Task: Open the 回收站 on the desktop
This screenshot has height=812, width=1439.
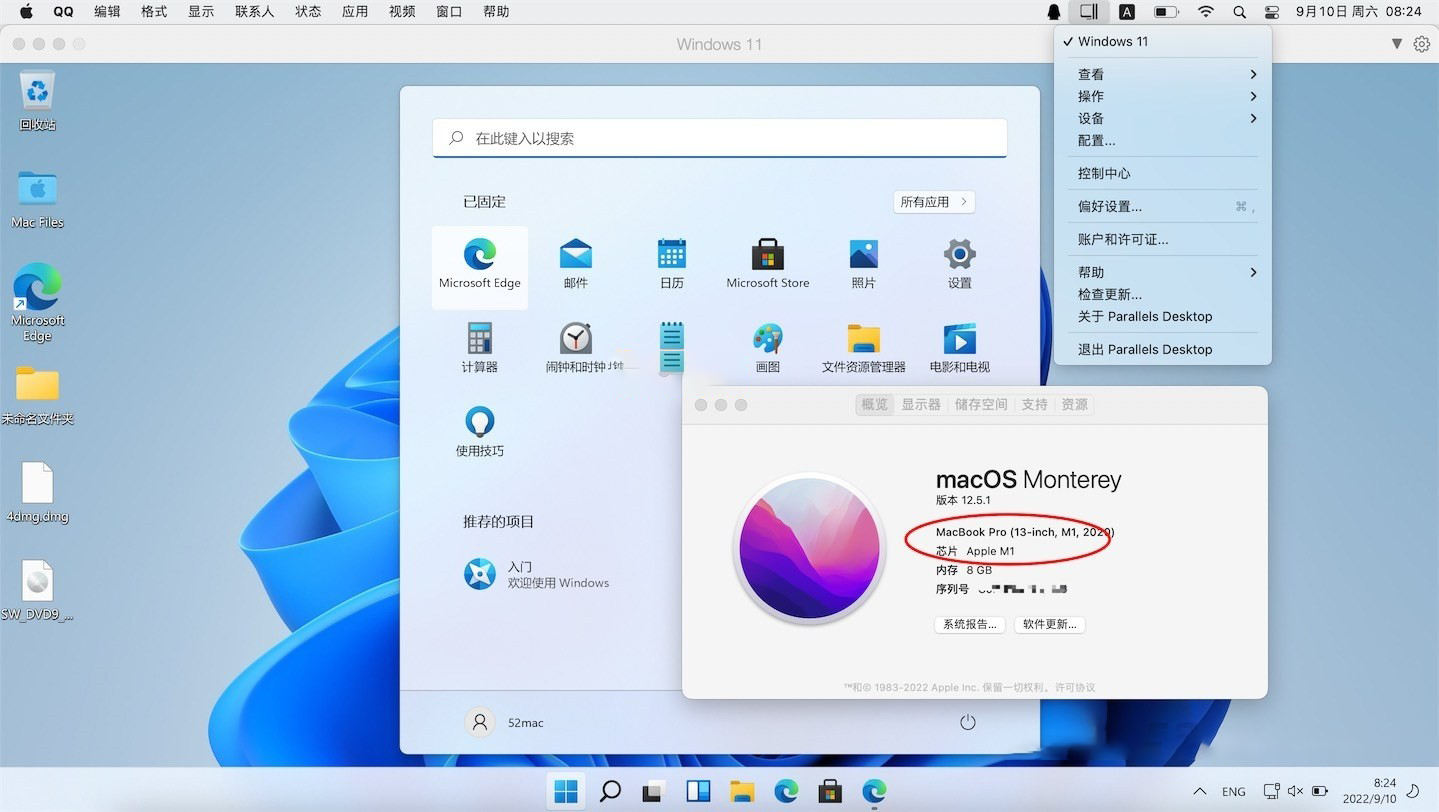Action: (x=37, y=95)
